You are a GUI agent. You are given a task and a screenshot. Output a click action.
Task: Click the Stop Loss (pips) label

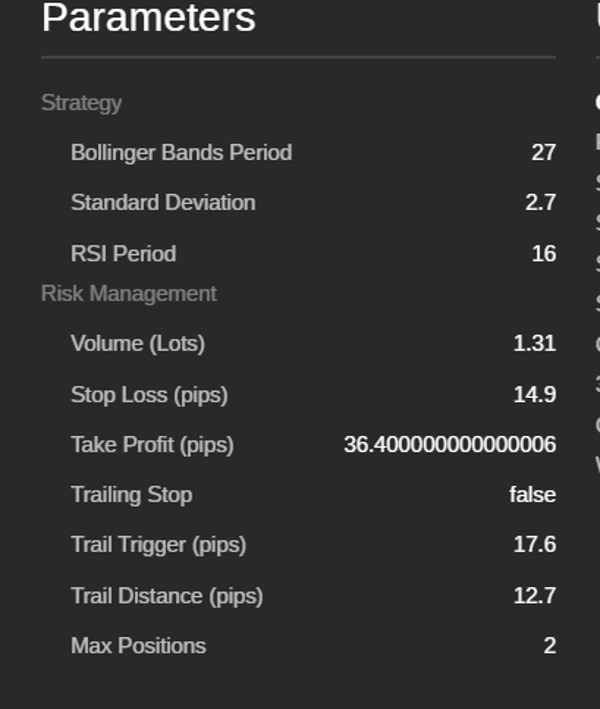click(149, 395)
